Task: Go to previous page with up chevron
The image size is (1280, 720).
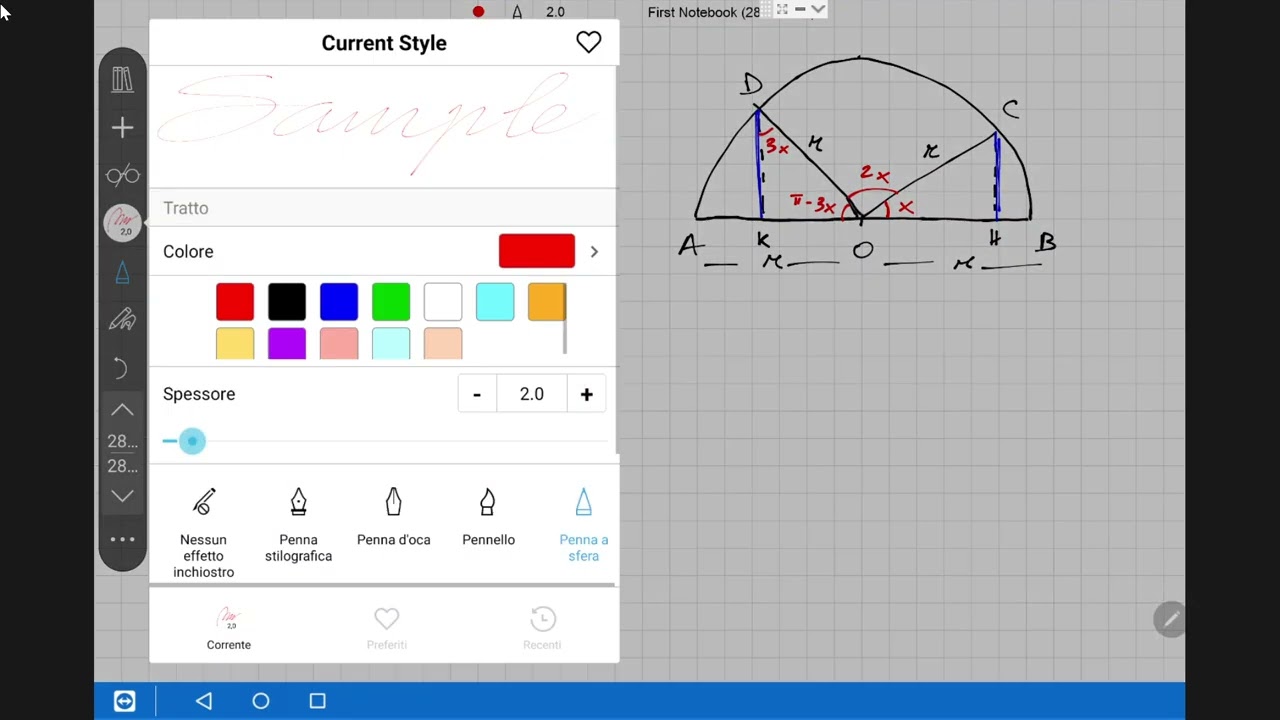Action: tap(122, 410)
